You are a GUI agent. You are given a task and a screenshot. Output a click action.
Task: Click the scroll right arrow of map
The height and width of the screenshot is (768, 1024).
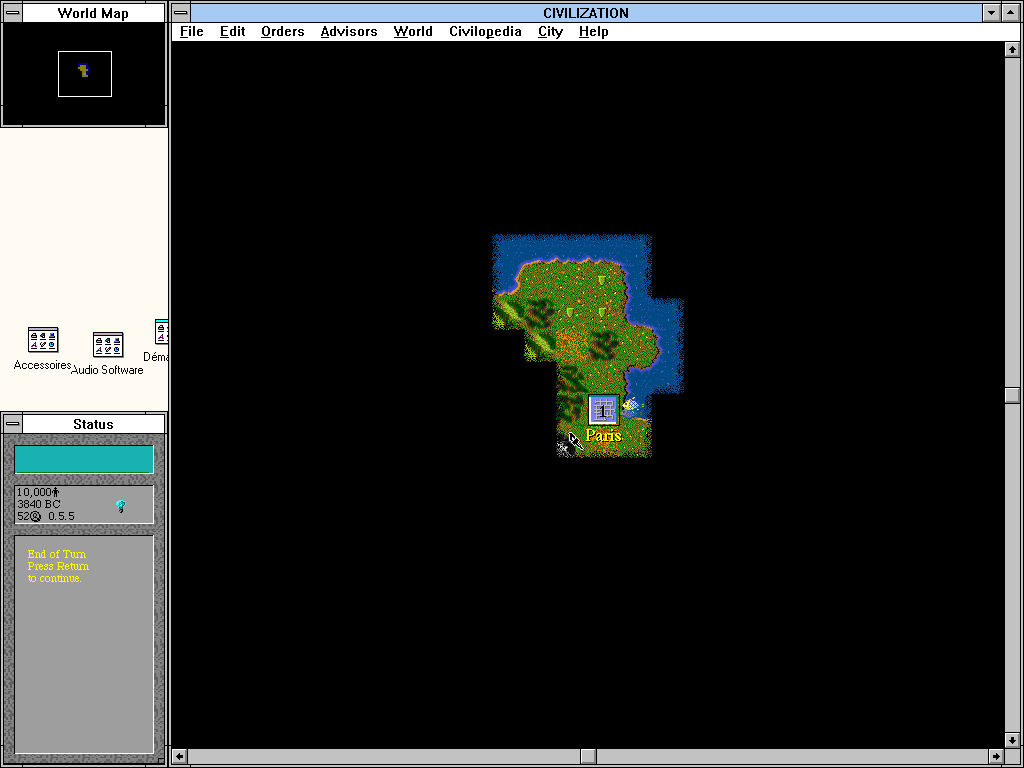pos(996,756)
